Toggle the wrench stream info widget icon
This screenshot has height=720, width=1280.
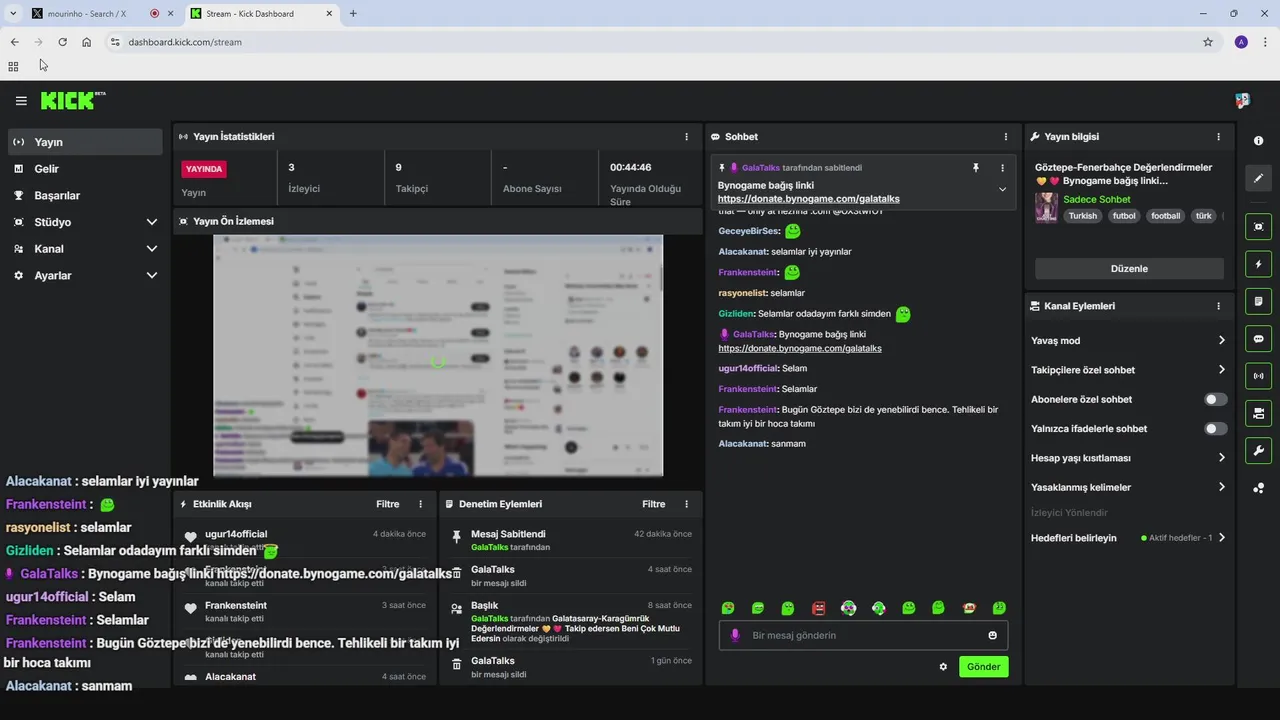[x=1259, y=450]
